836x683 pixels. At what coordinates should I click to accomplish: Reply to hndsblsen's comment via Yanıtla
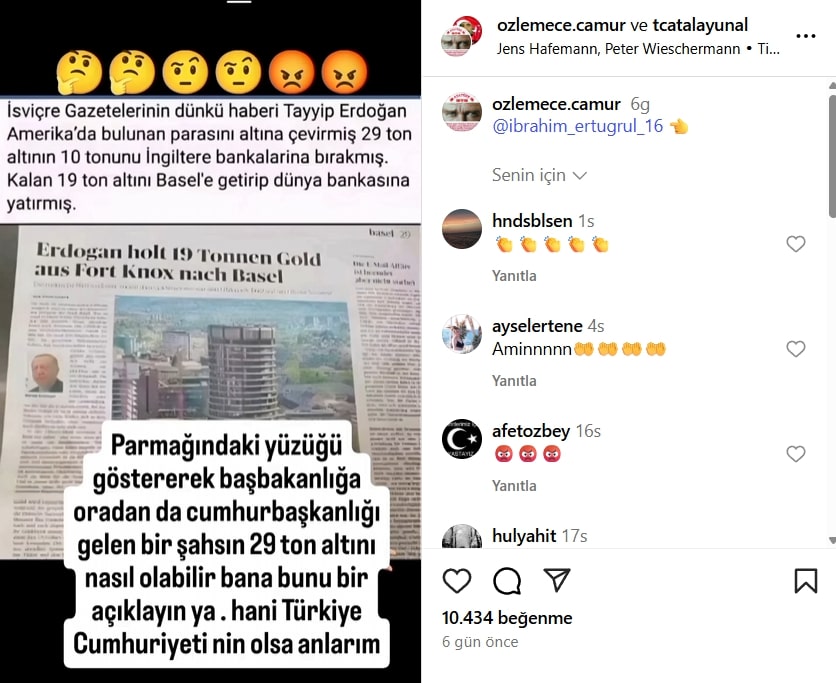(514, 276)
